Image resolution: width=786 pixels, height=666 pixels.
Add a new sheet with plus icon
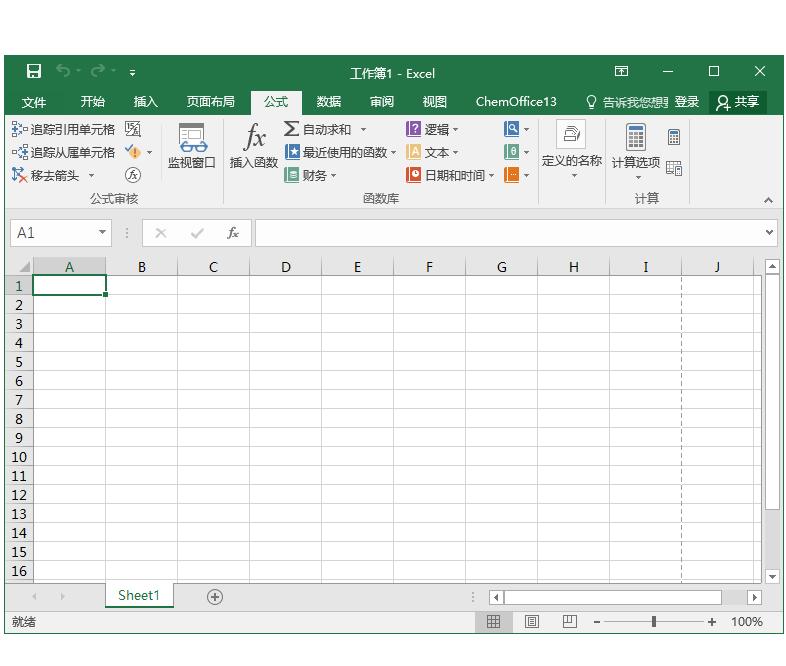point(215,597)
